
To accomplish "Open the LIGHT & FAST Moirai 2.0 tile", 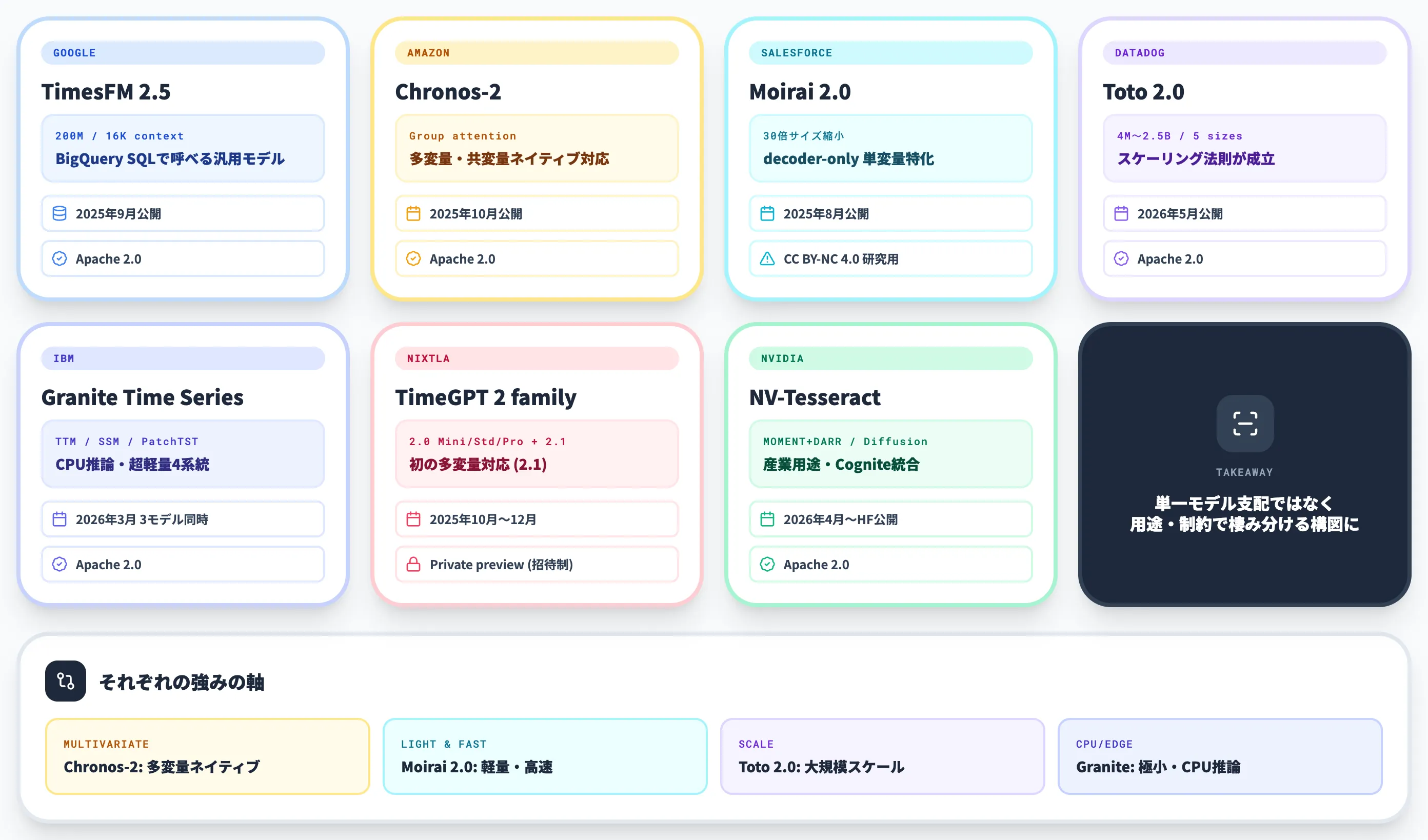I will 545,757.
